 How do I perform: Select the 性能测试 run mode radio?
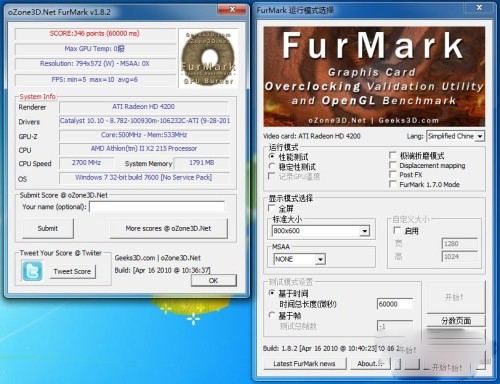click(x=272, y=156)
